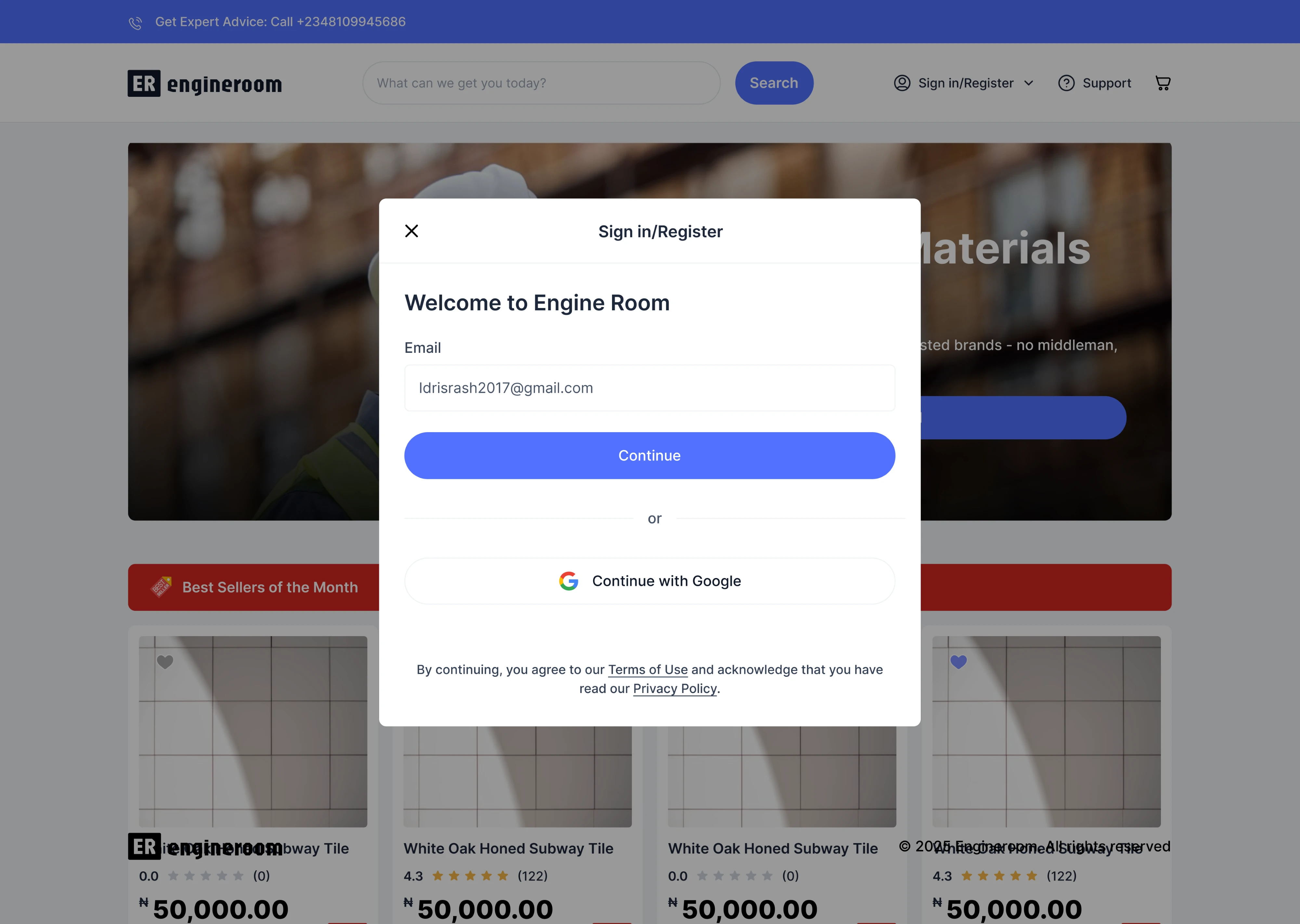Click the Support help icon
The height and width of the screenshot is (924, 1300).
click(1066, 83)
